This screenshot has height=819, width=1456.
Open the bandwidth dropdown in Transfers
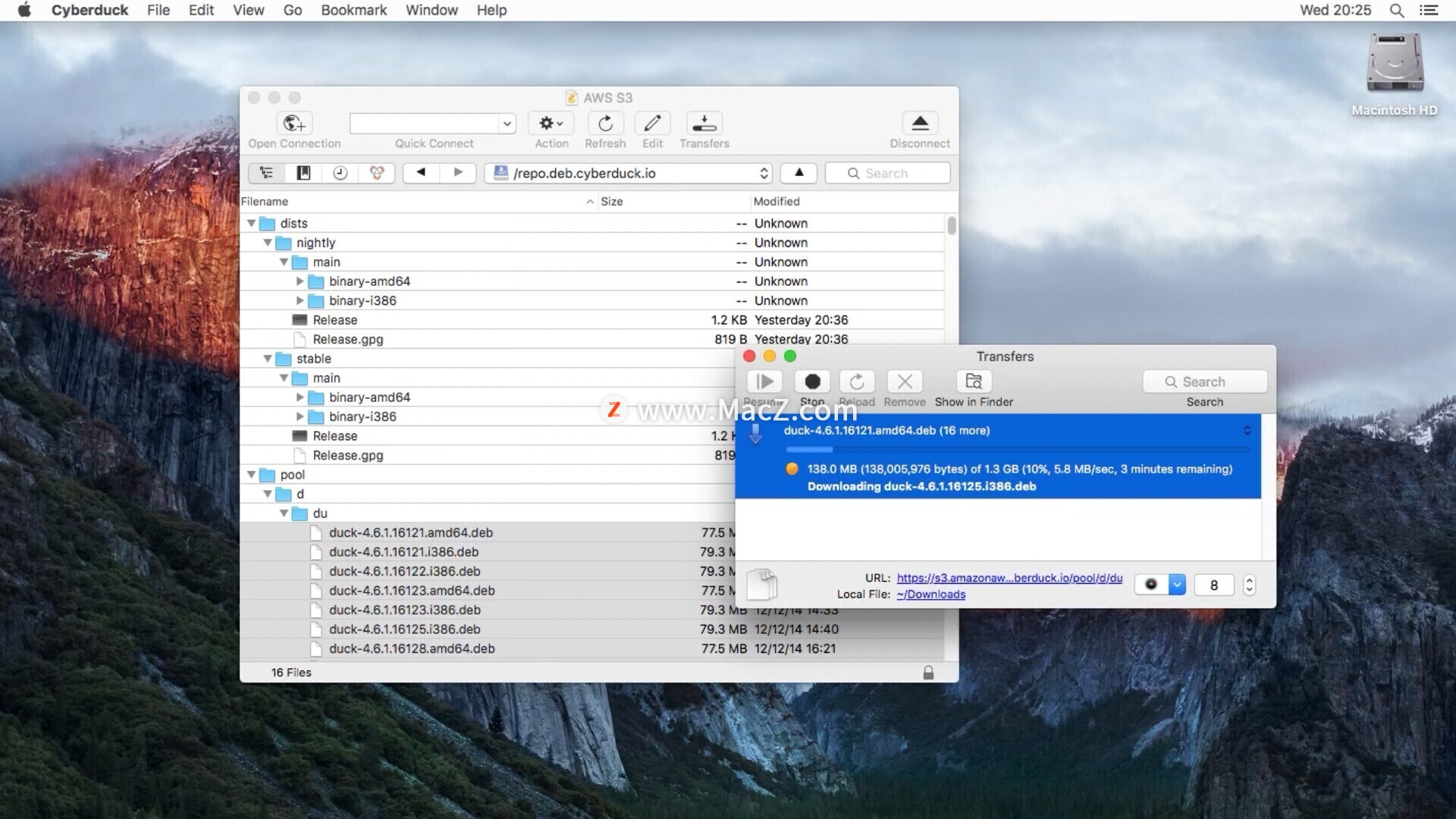1176,585
